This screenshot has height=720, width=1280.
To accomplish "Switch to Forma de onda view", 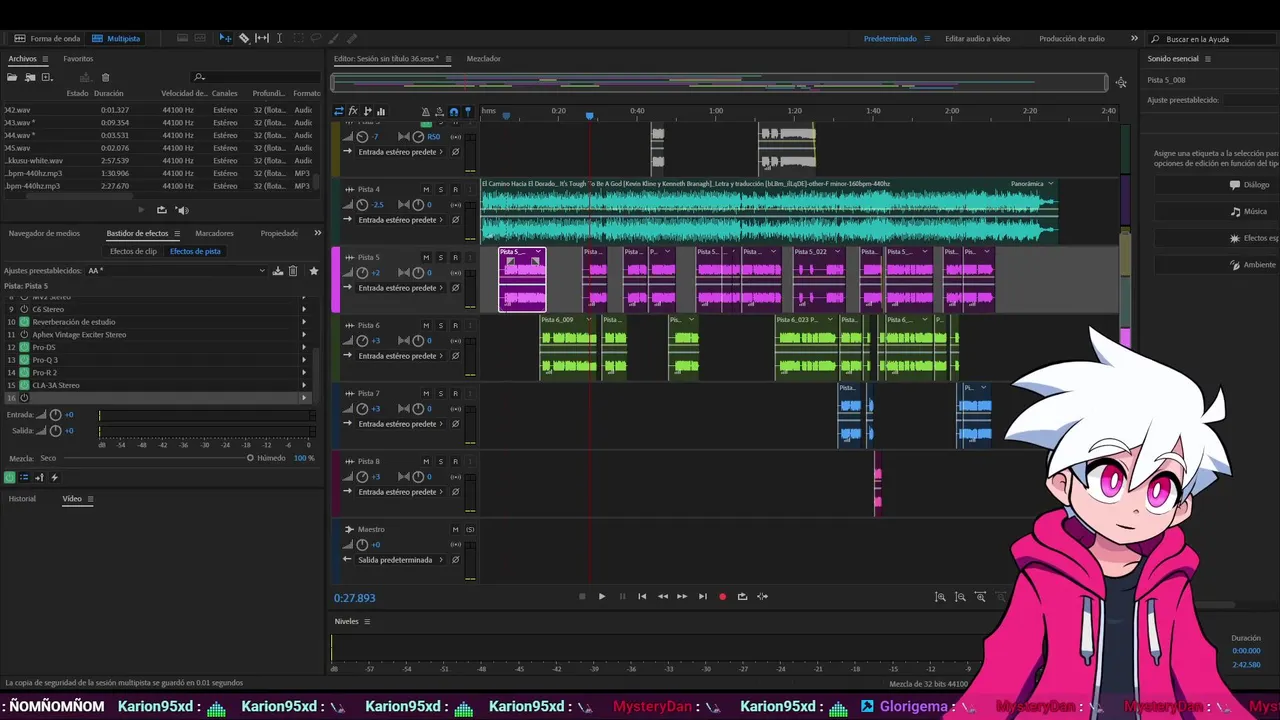I will (47, 38).
